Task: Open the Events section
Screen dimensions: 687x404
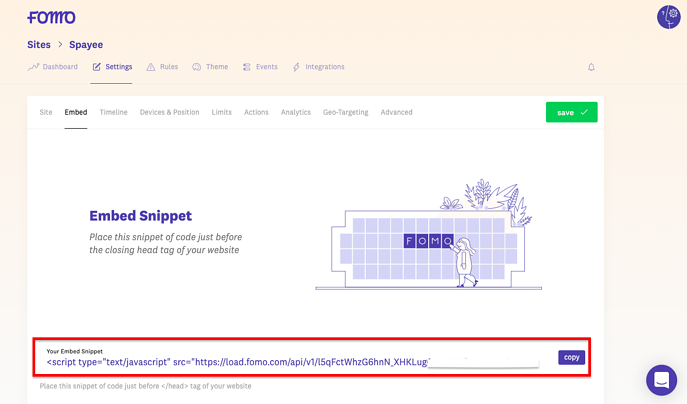Action: [x=260, y=67]
